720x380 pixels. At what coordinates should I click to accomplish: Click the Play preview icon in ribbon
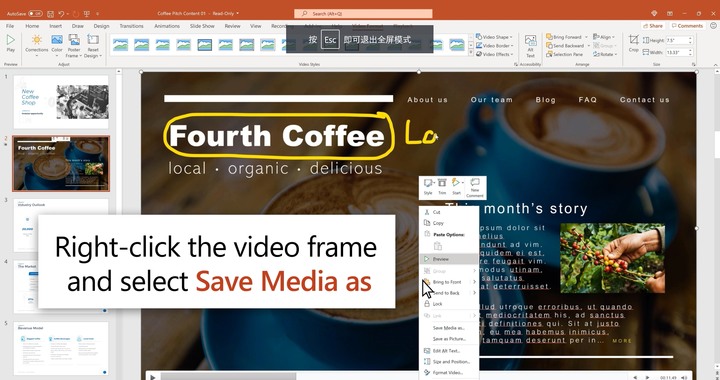10,39
